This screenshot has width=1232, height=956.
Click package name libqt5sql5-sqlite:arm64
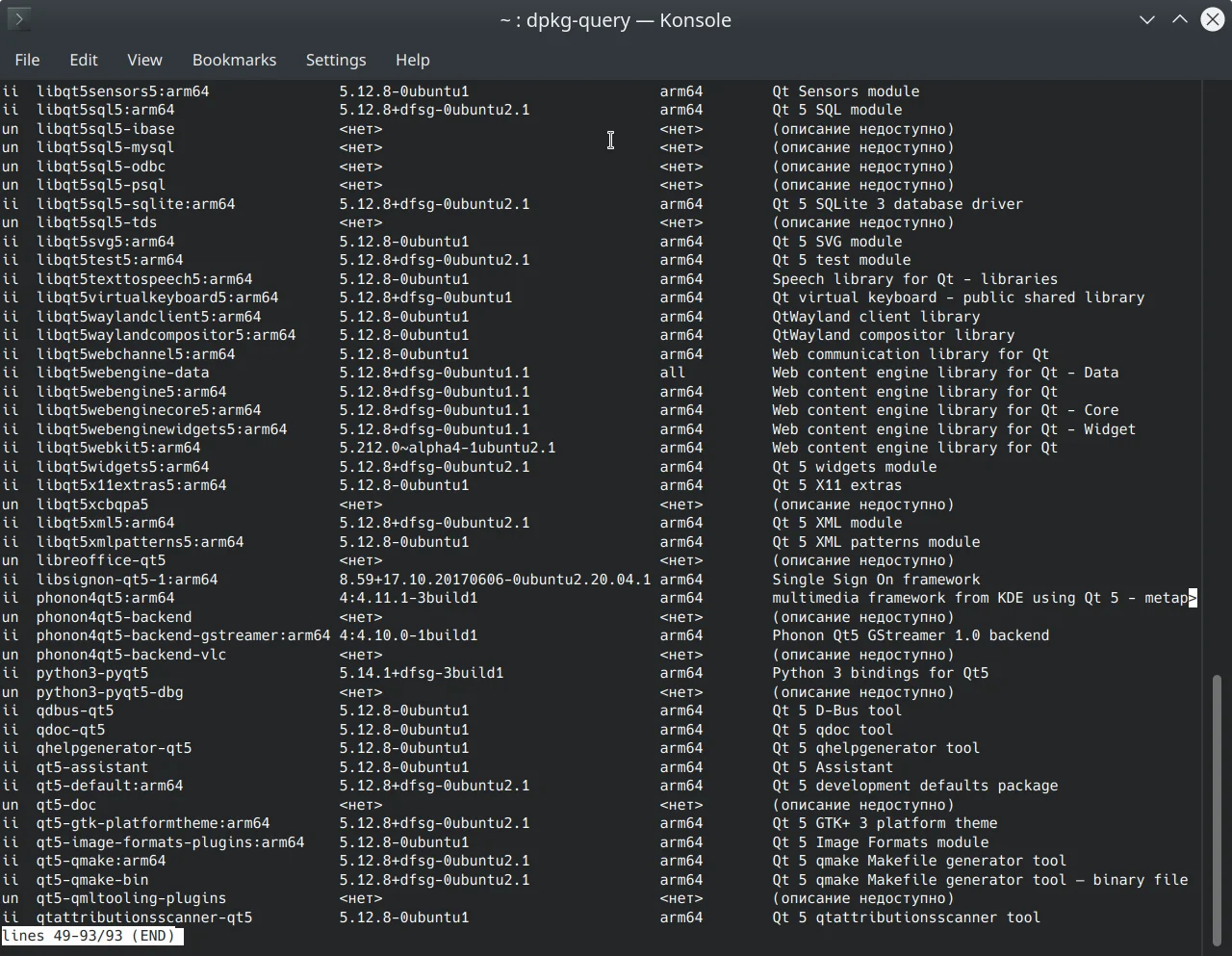[x=136, y=204]
